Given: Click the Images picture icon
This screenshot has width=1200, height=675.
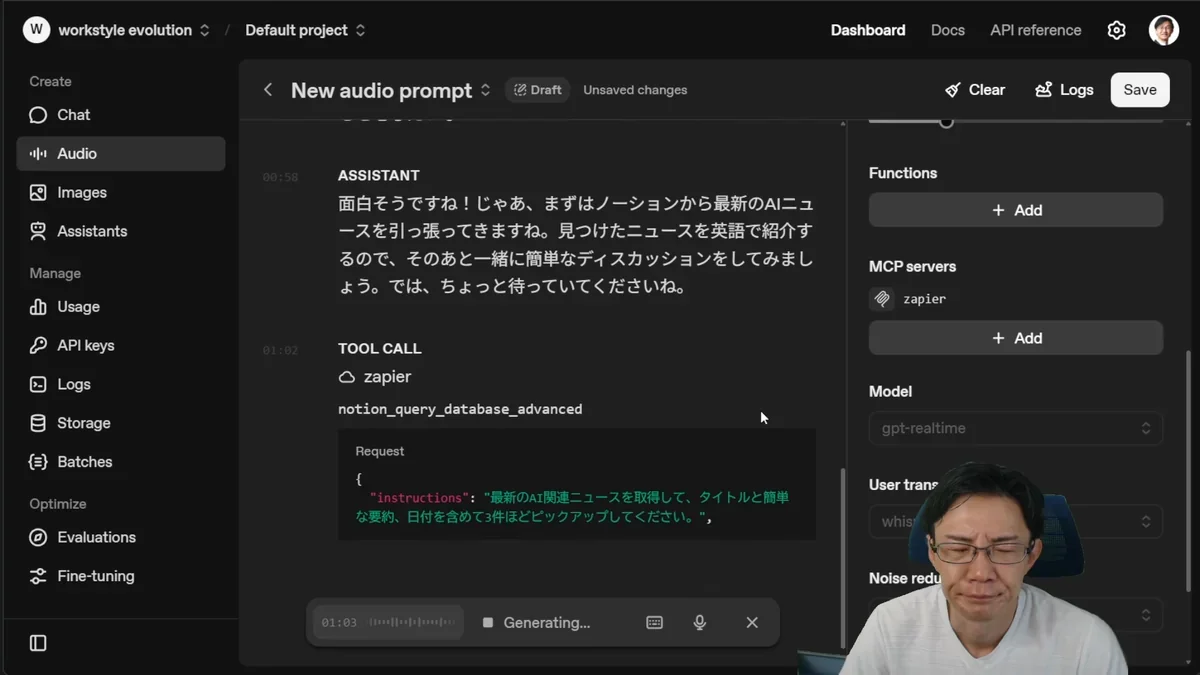Looking at the screenshot, I should 38,192.
